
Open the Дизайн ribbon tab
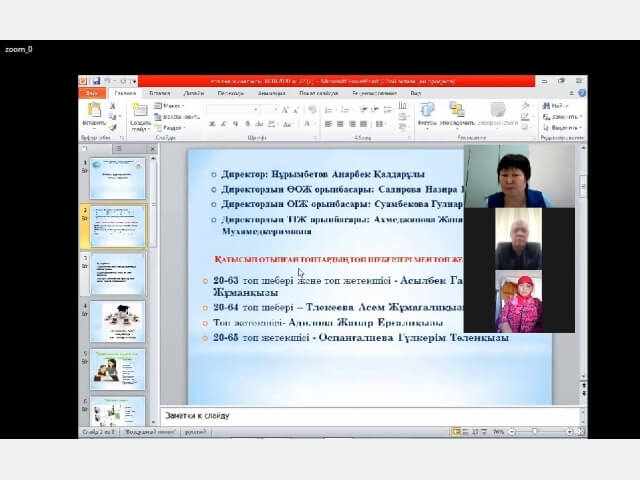[193, 93]
